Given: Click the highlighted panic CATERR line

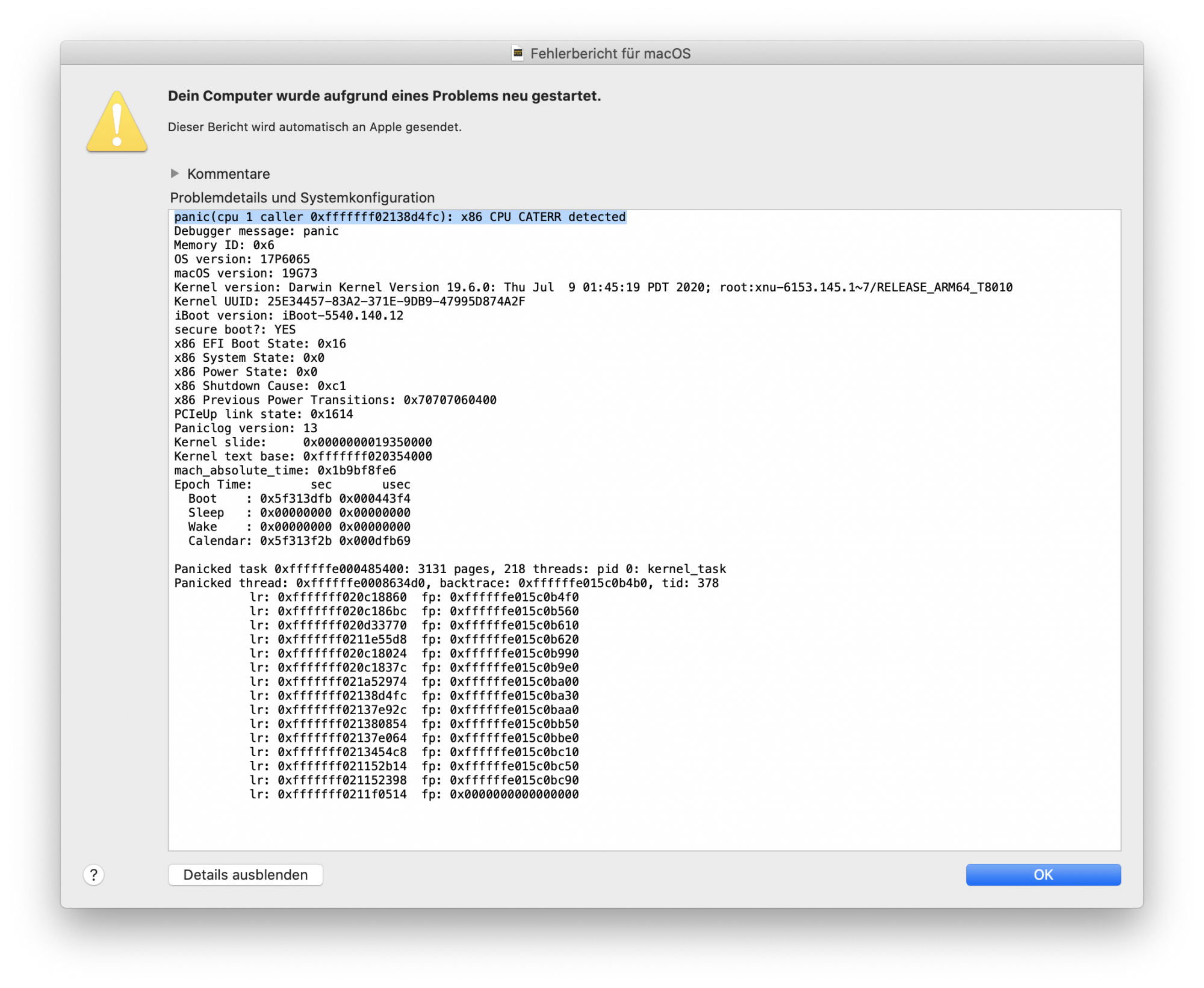Looking at the screenshot, I should click(x=400, y=217).
